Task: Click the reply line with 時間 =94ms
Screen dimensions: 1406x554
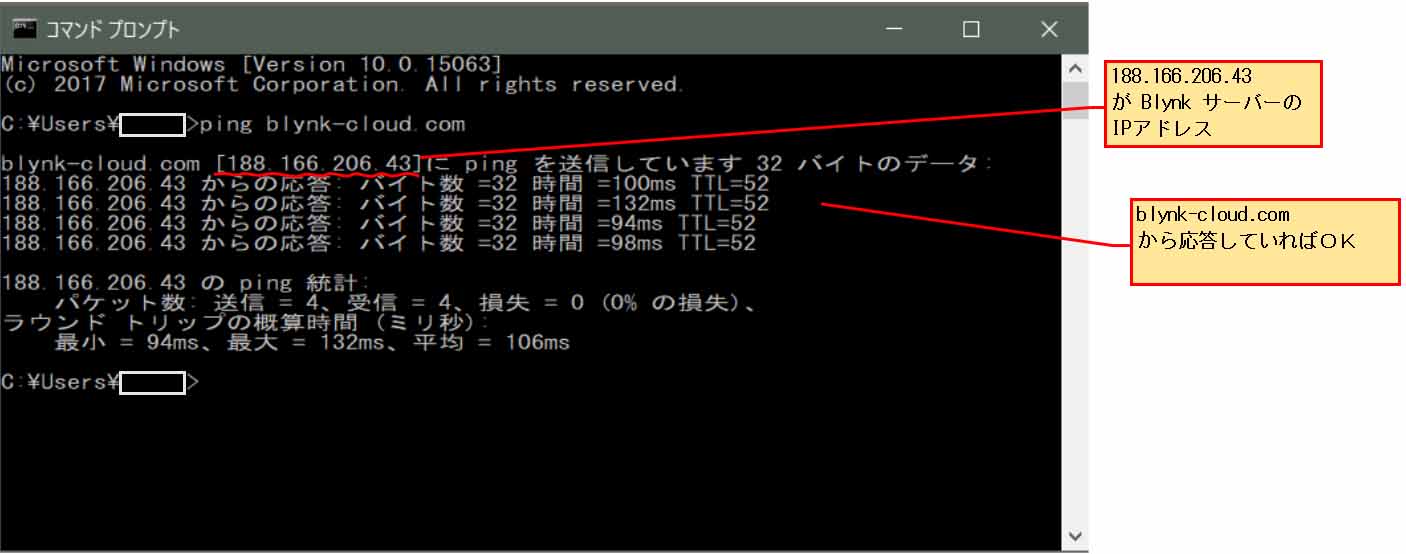Action: coord(379,223)
